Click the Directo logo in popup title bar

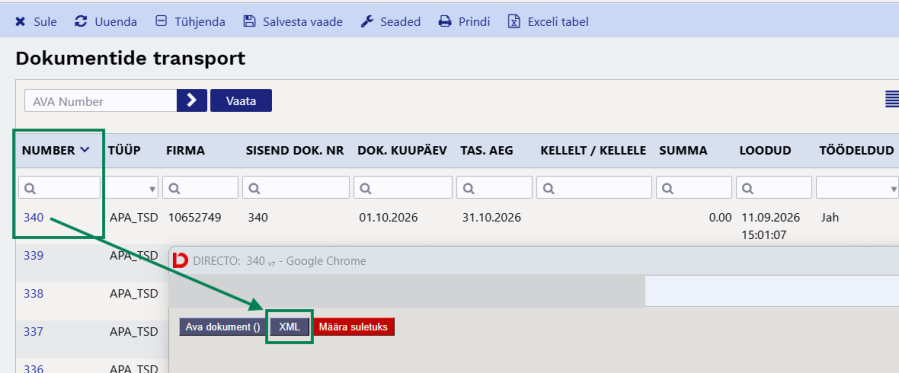coord(180,261)
